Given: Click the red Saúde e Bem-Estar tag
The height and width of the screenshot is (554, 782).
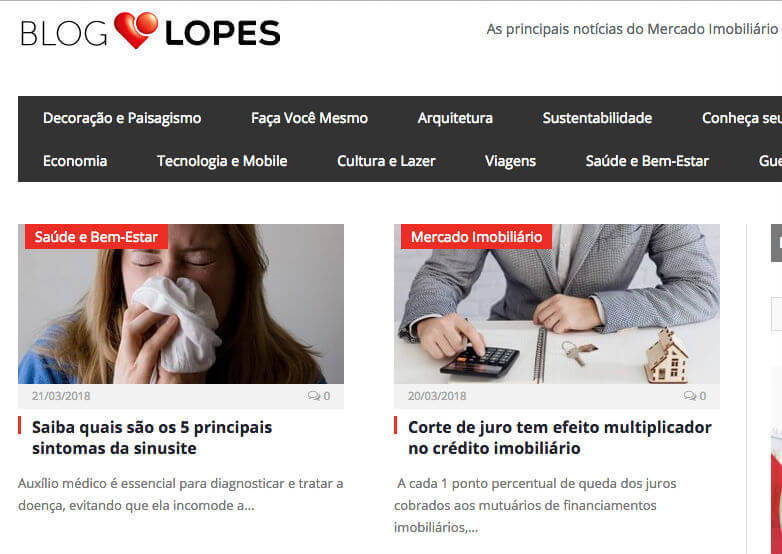Looking at the screenshot, I should [x=96, y=236].
